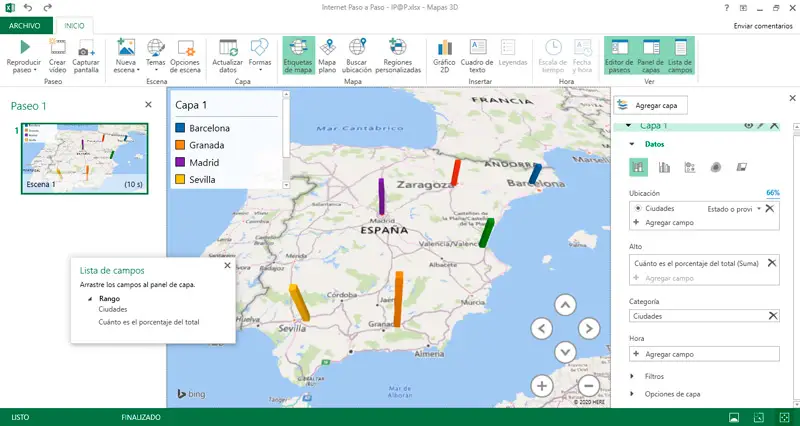Viewport: 800px width, 426px height.
Task: Click the Reproducir paseo play icon
Action: click(24, 47)
